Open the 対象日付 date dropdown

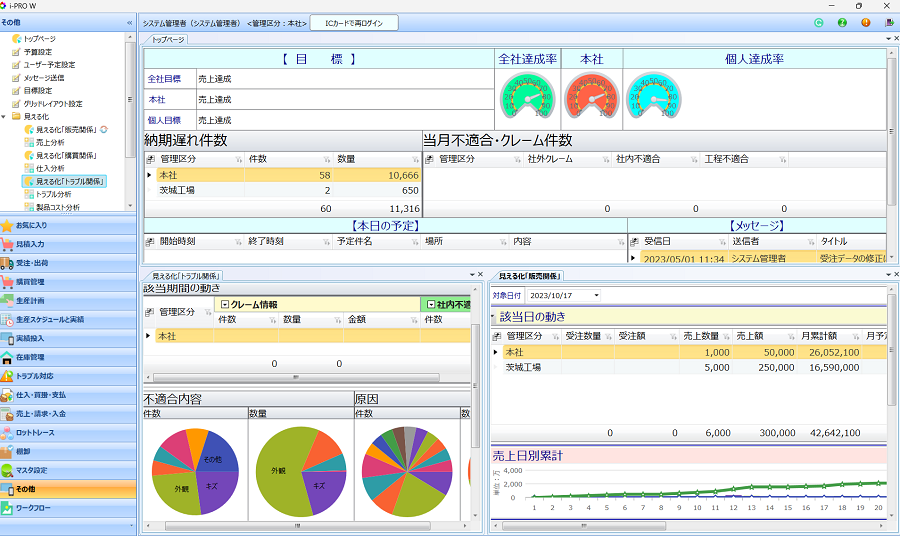pos(597,296)
